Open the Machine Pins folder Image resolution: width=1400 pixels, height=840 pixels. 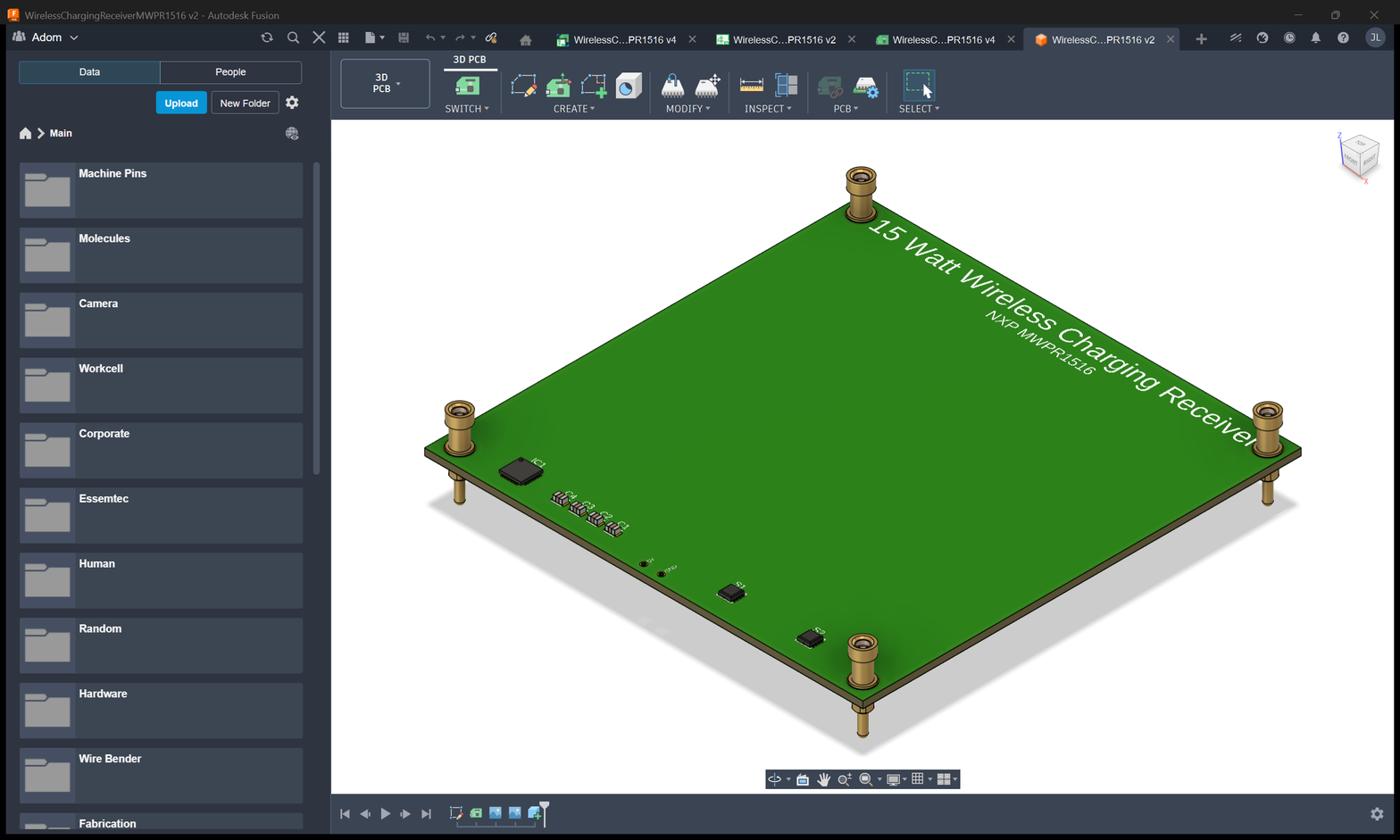pos(161,190)
